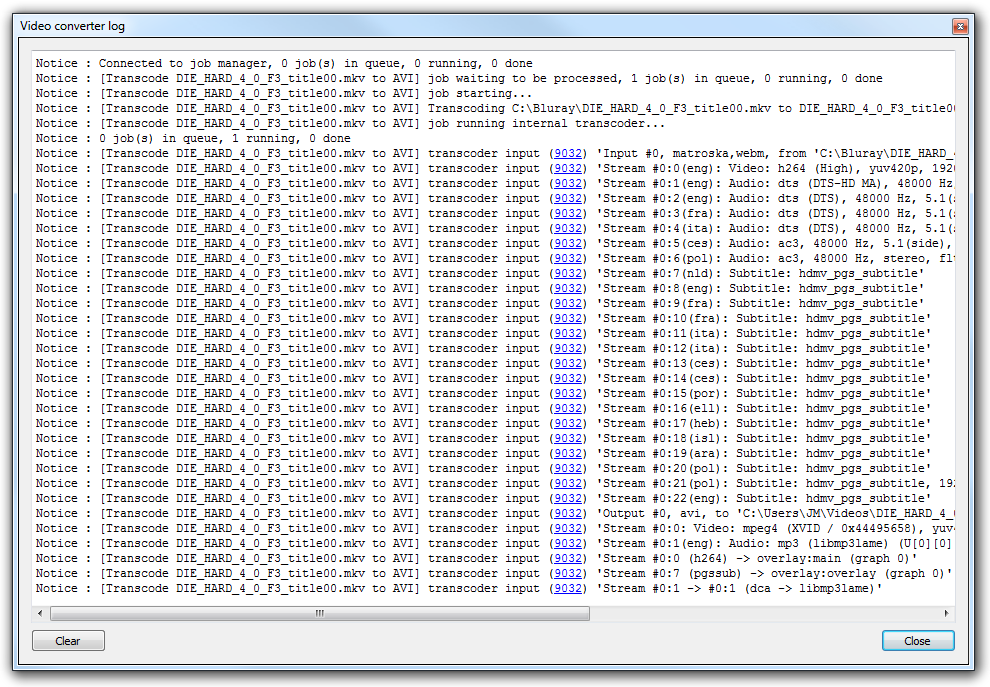This screenshot has width=990, height=687.
Task: Open 9032 link on the h264 video stream line
Action: [x=569, y=168]
